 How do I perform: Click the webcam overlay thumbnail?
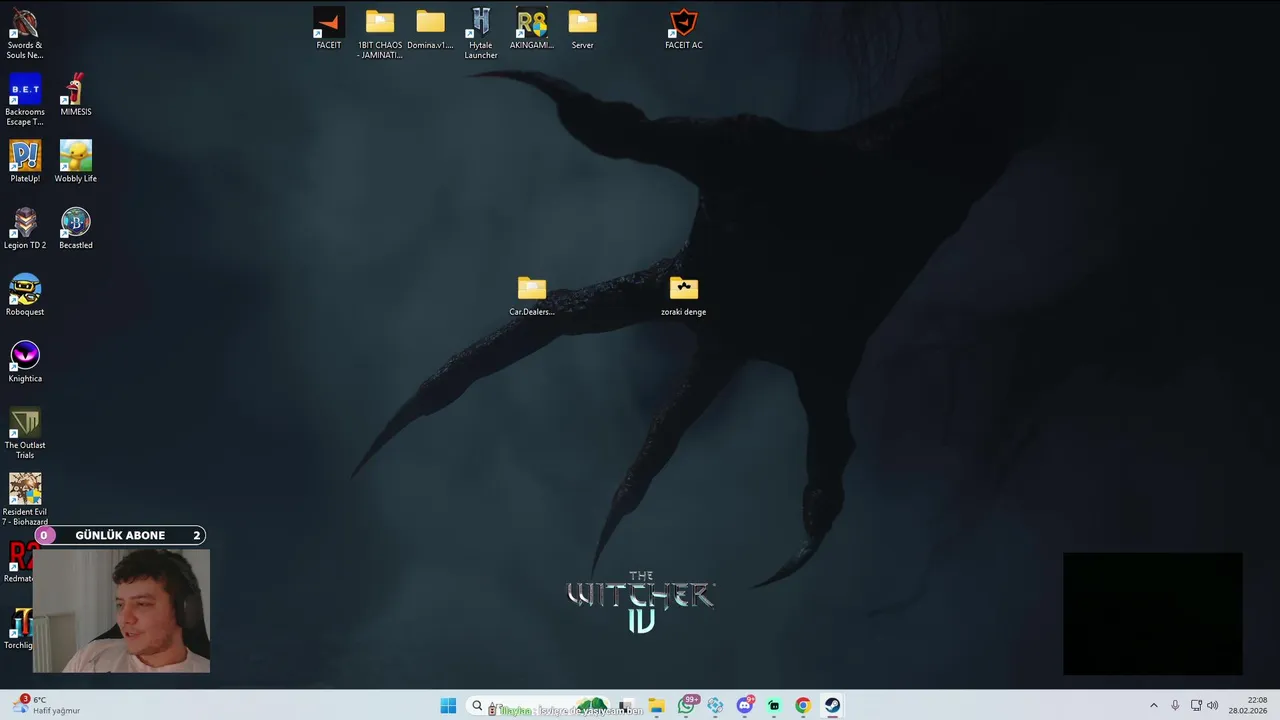122,610
